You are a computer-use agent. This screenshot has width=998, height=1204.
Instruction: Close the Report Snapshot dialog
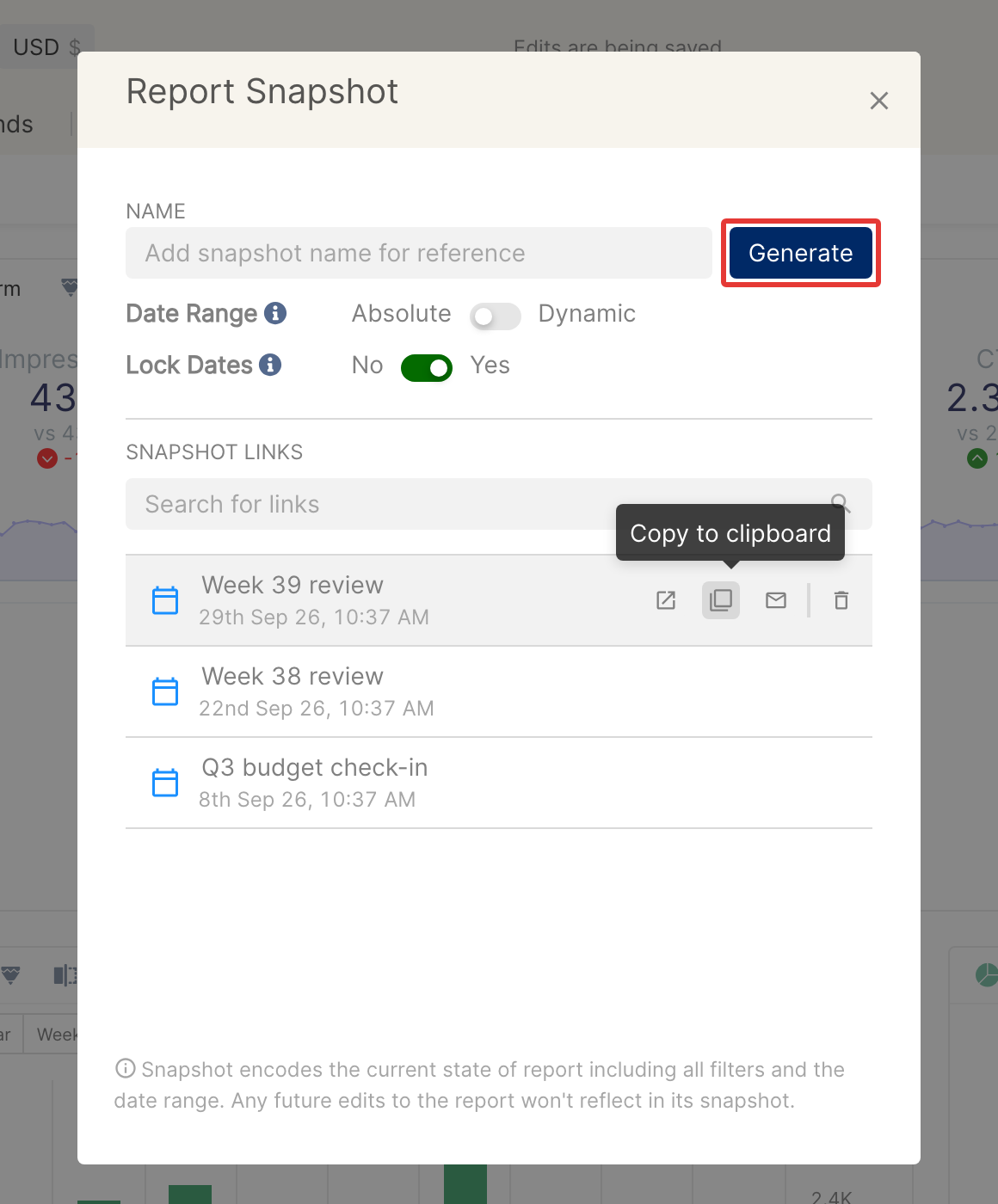[x=878, y=101]
